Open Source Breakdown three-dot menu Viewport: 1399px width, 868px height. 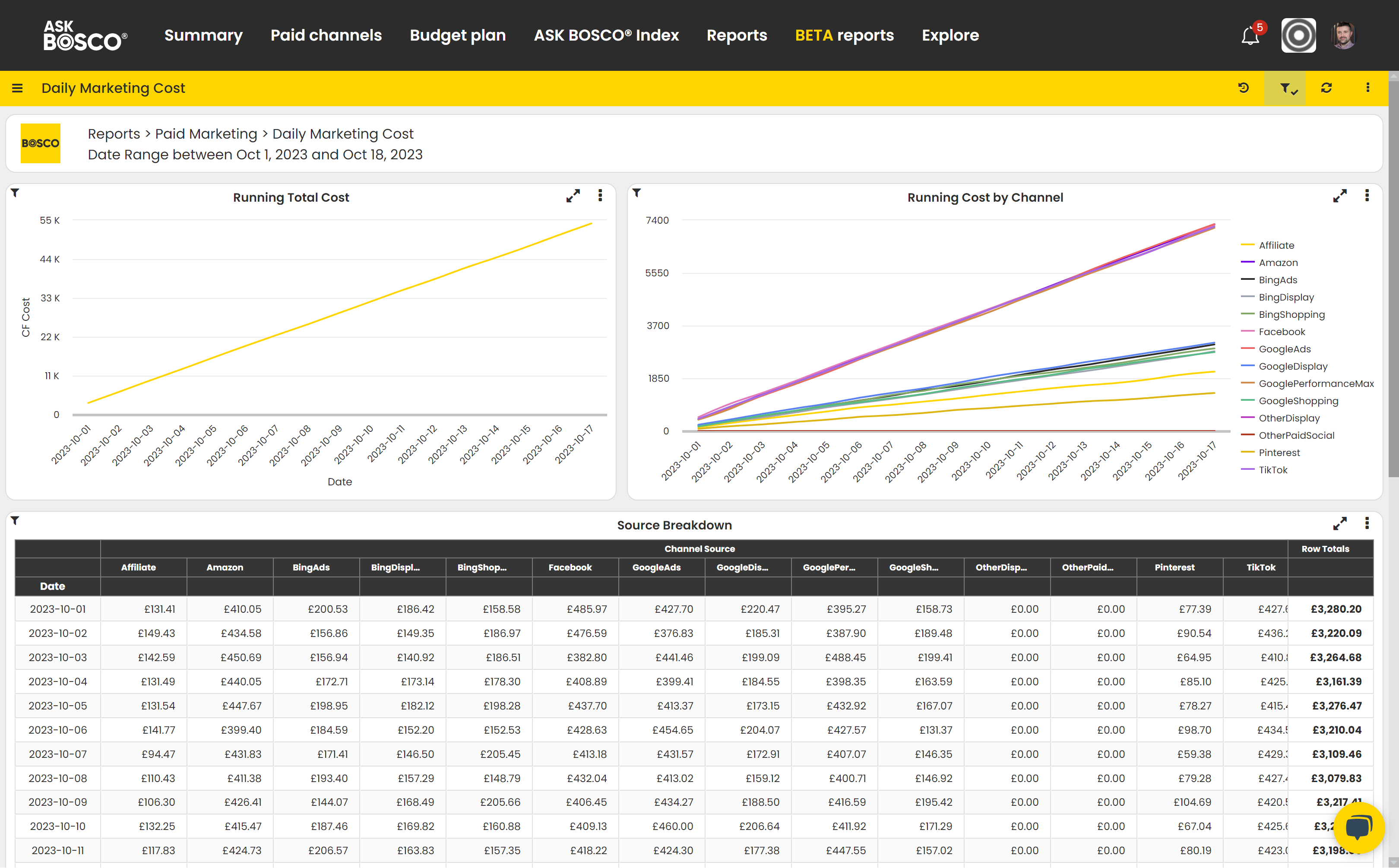(x=1367, y=523)
